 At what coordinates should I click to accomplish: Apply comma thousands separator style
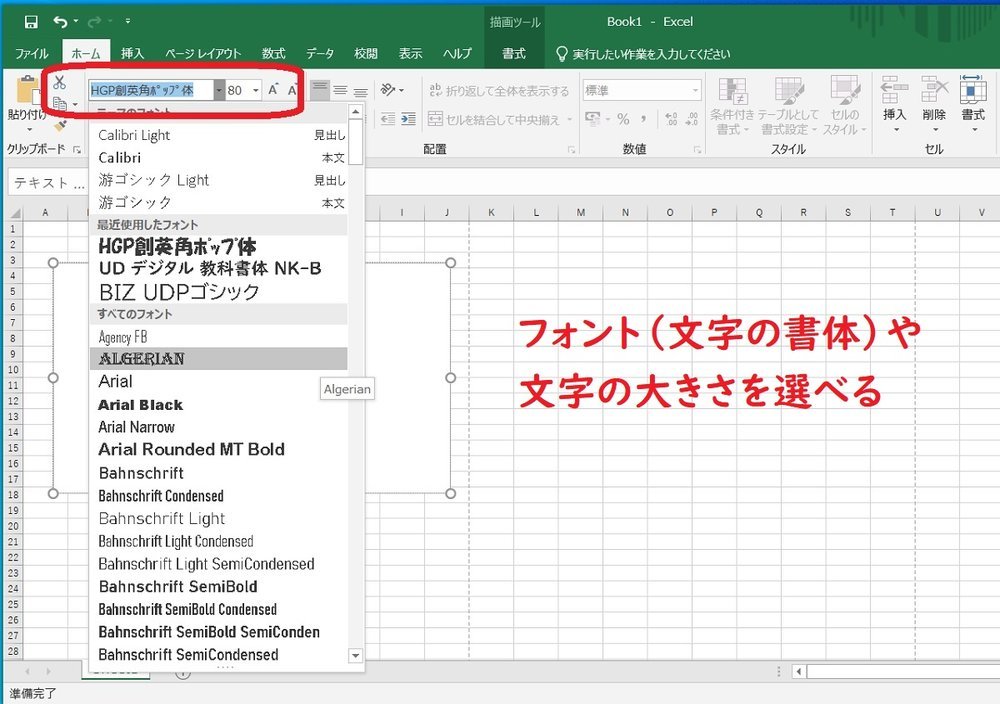[642, 116]
